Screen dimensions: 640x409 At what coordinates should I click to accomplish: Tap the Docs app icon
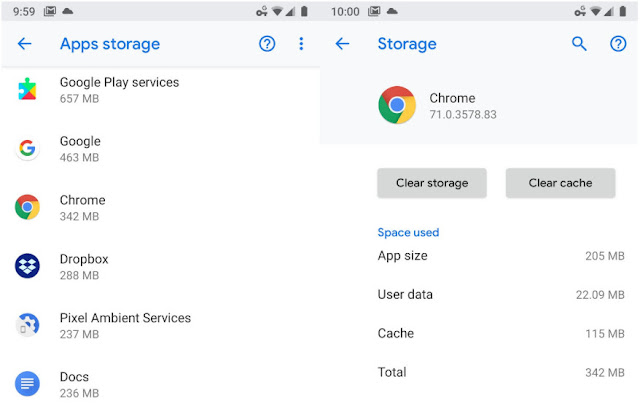(27, 383)
